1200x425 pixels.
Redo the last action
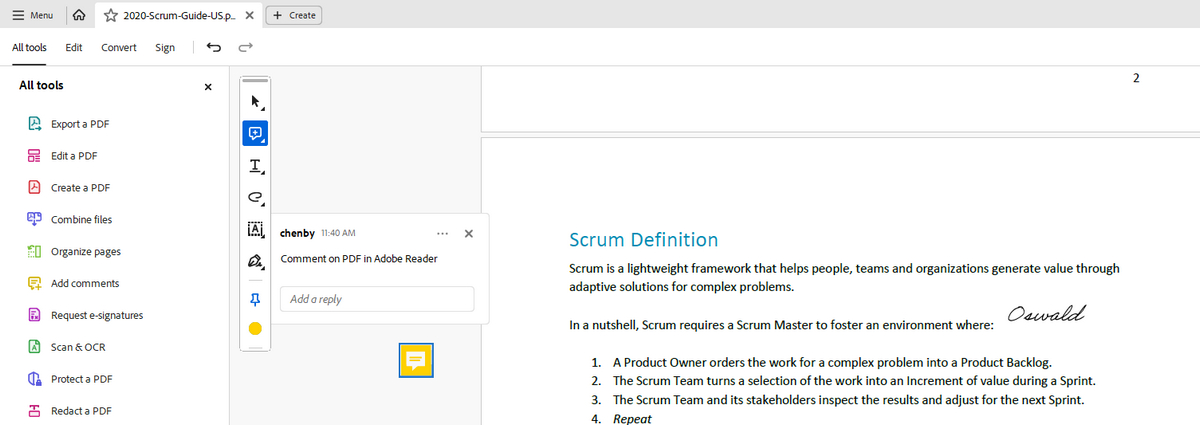(246, 47)
